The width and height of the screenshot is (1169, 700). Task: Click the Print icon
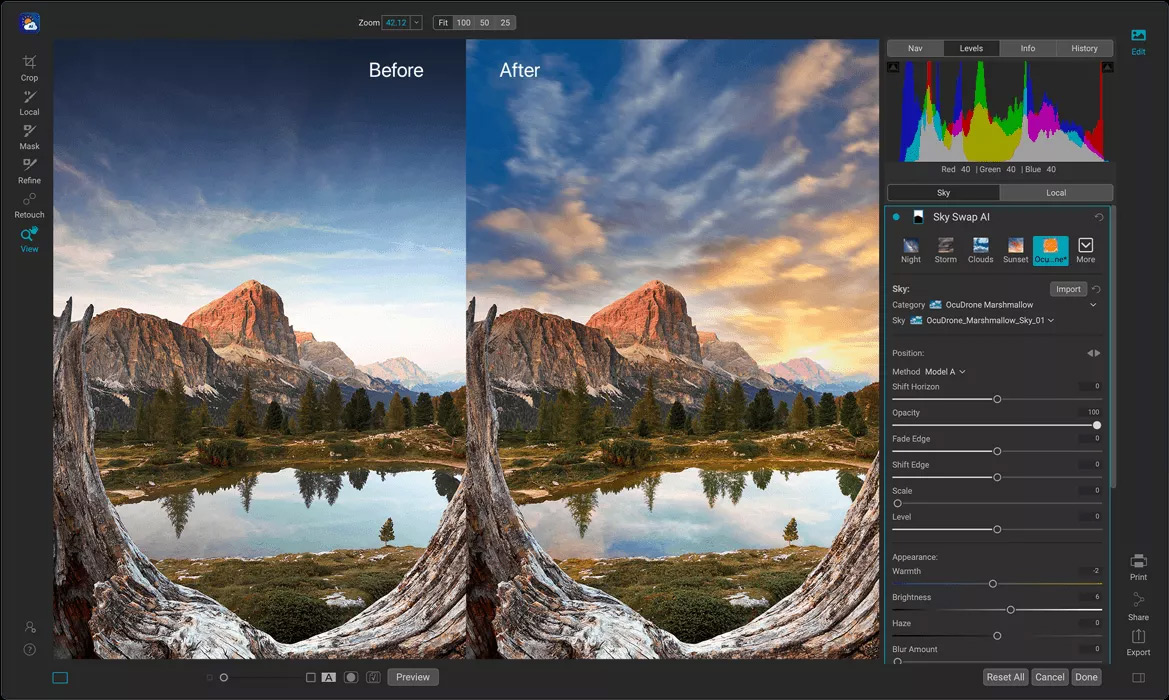coord(1138,565)
